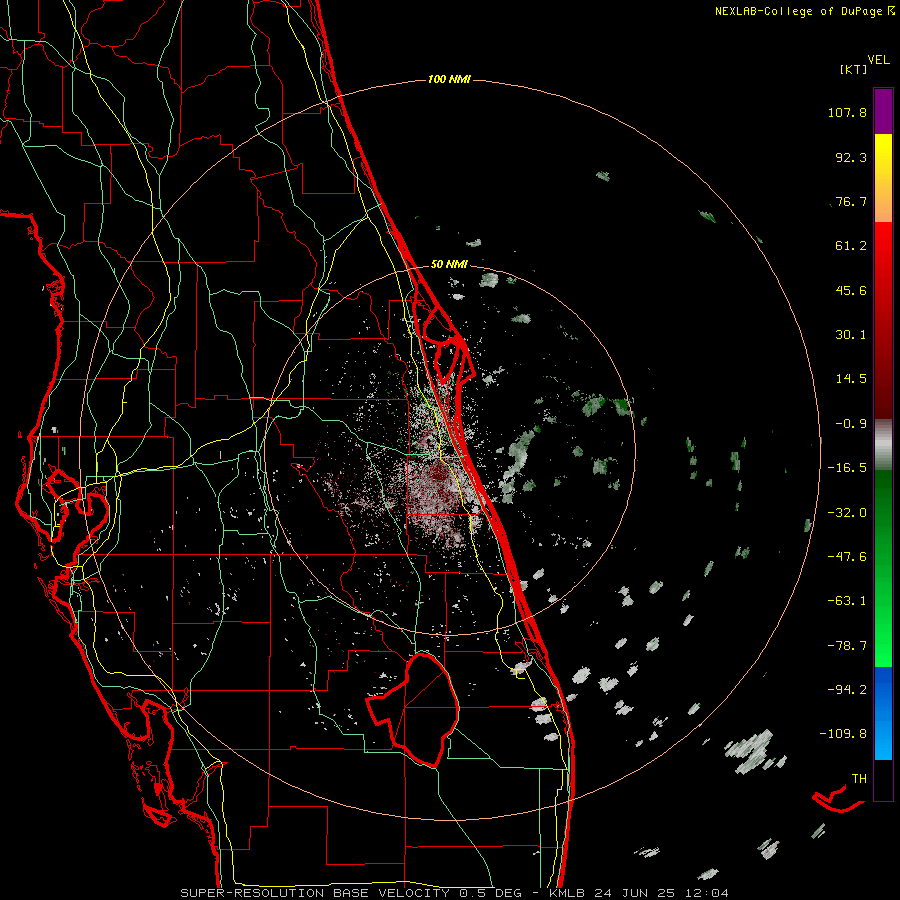Screen dimensions: 900x900
Task: Pick the green segment of the color bar
Action: pyautogui.click(x=883, y=568)
